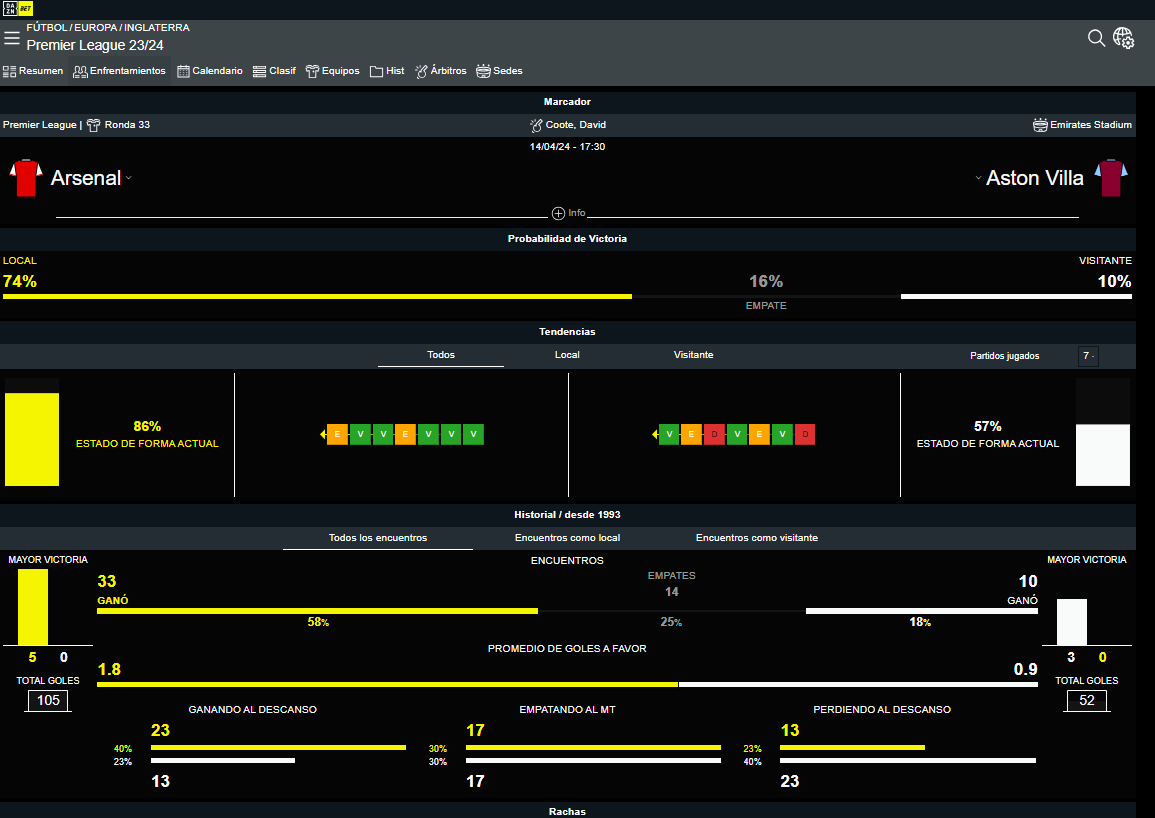The image size is (1155, 818).
Task: Click the referee whistle icon by Coote, David
Action: tap(536, 125)
